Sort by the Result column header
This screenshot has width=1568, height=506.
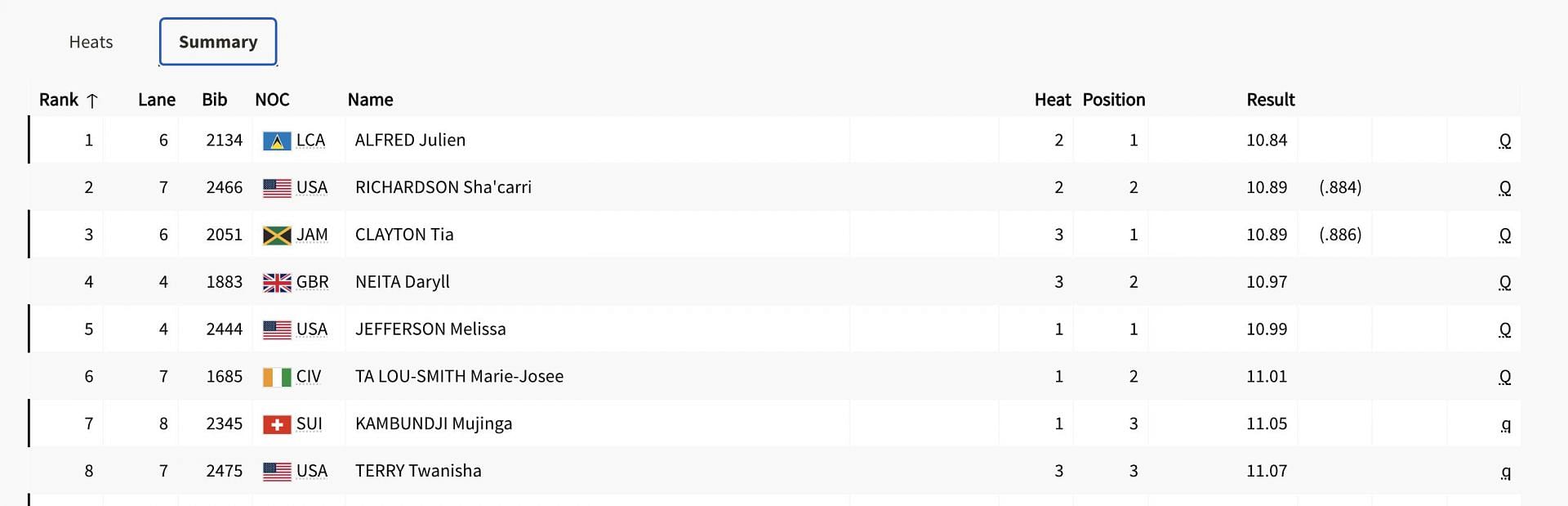coord(1270,100)
